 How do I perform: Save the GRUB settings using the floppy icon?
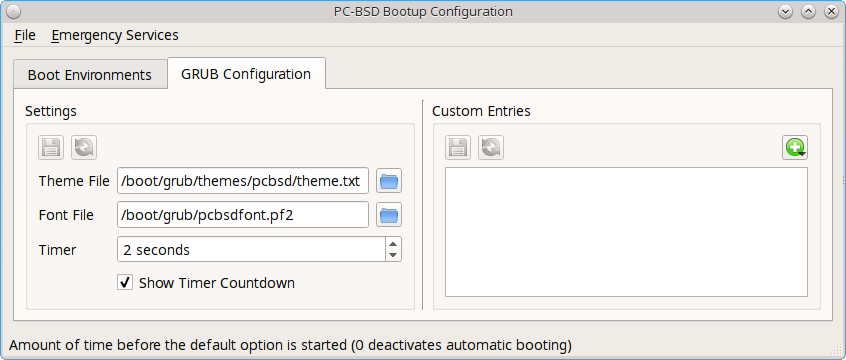coord(51,147)
